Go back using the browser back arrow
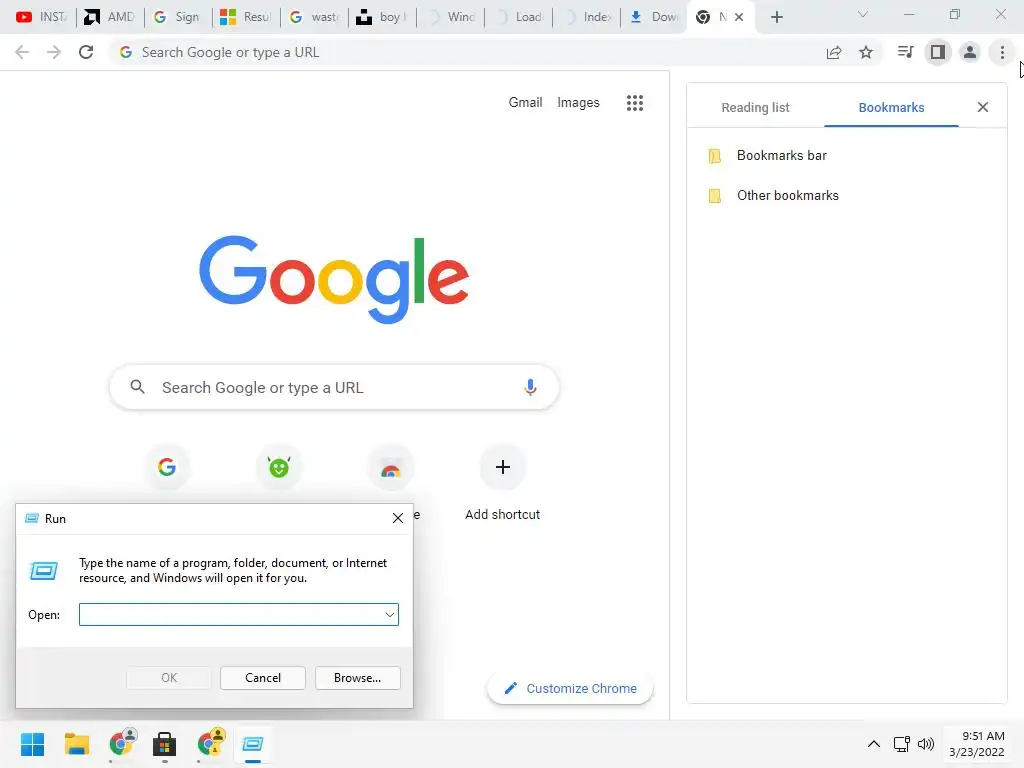Viewport: 1024px width, 768px height. (22, 52)
